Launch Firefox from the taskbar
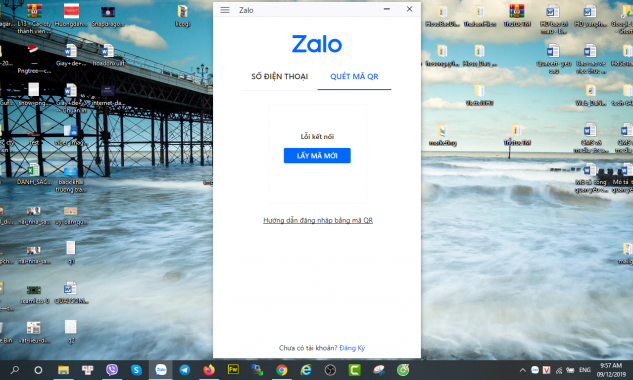The width and height of the screenshot is (633, 380). click(209, 370)
